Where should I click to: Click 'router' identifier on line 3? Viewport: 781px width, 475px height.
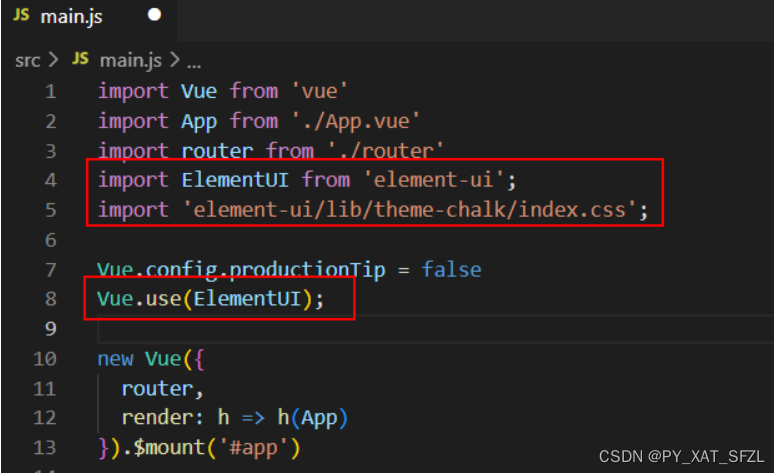(217, 151)
